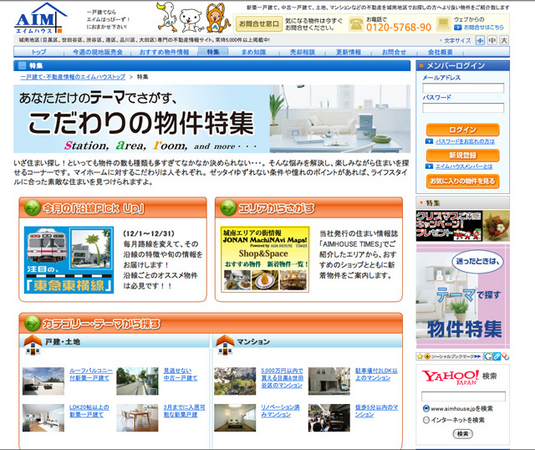Click green arrow icon beside エリアからさがす
535x450 pixels.
(228, 207)
